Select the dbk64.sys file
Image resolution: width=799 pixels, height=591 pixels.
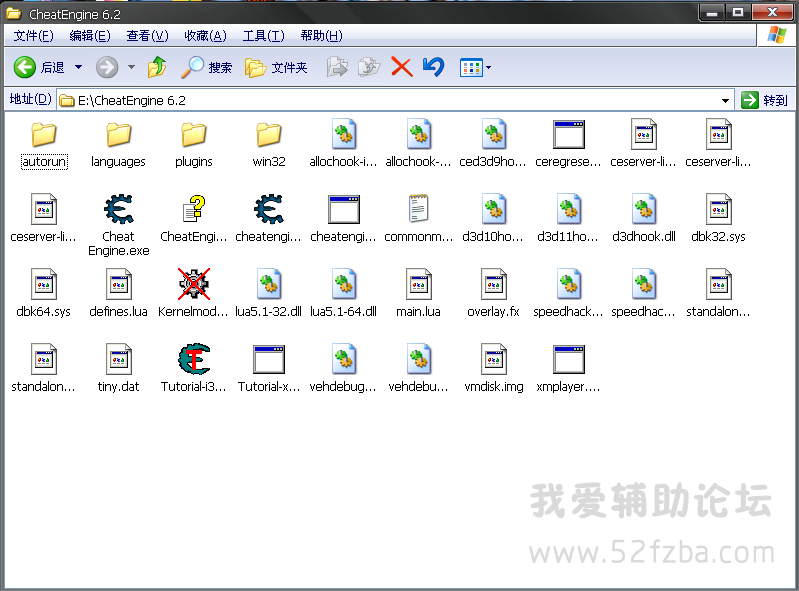click(44, 293)
